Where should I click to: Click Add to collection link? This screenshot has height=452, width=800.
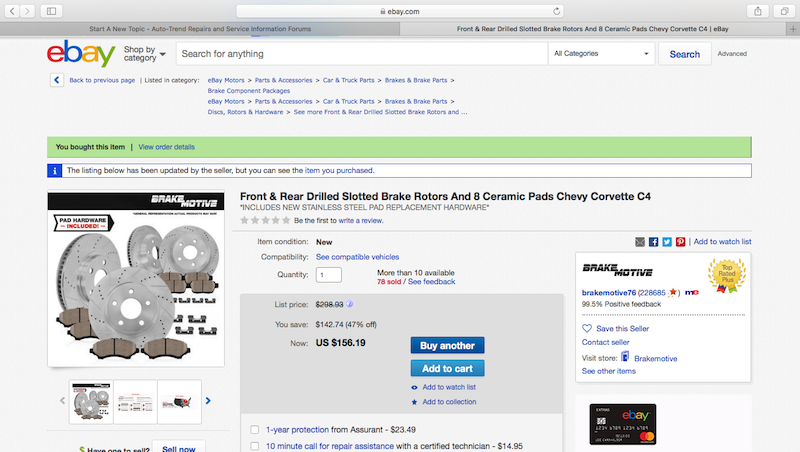tap(449, 402)
